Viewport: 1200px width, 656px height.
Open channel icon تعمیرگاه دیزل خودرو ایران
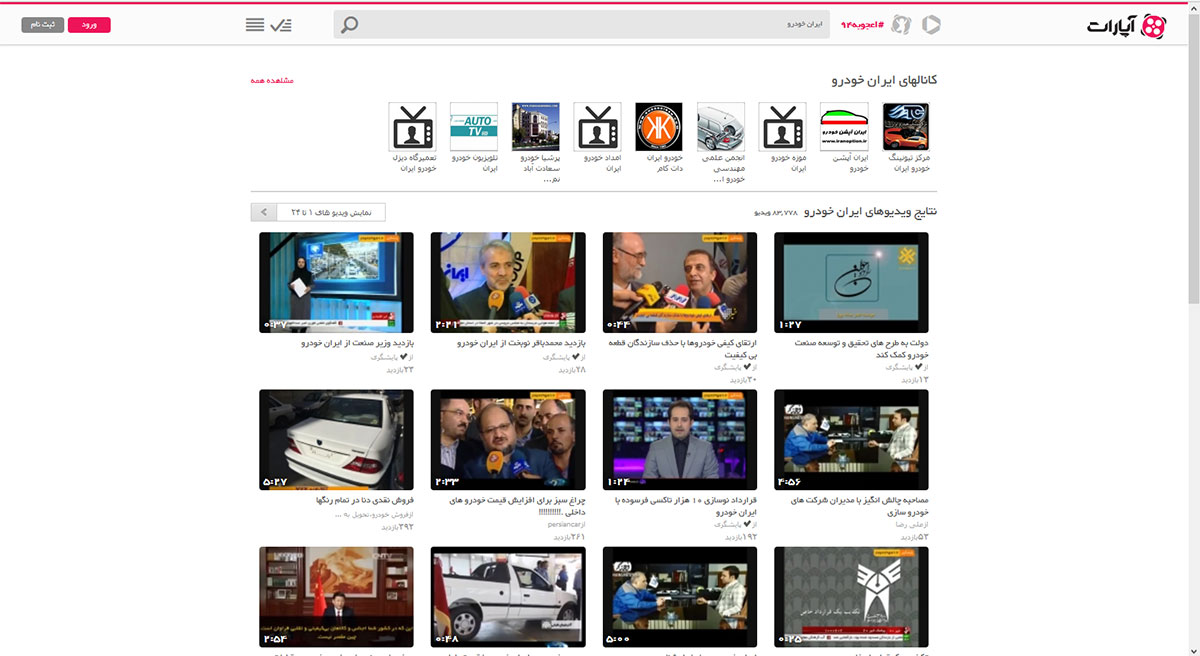click(x=412, y=127)
